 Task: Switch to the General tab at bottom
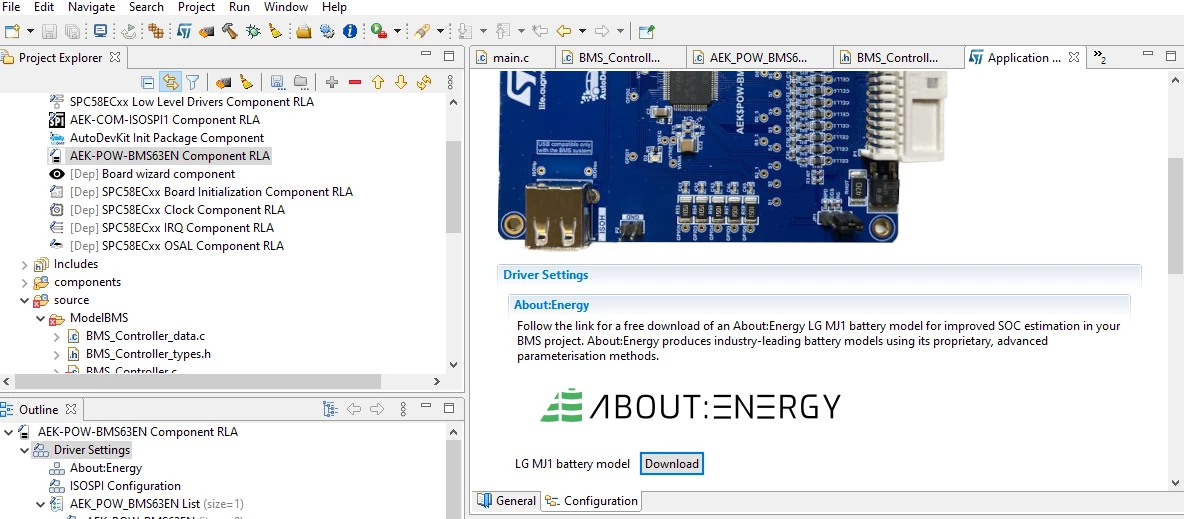tap(507, 500)
